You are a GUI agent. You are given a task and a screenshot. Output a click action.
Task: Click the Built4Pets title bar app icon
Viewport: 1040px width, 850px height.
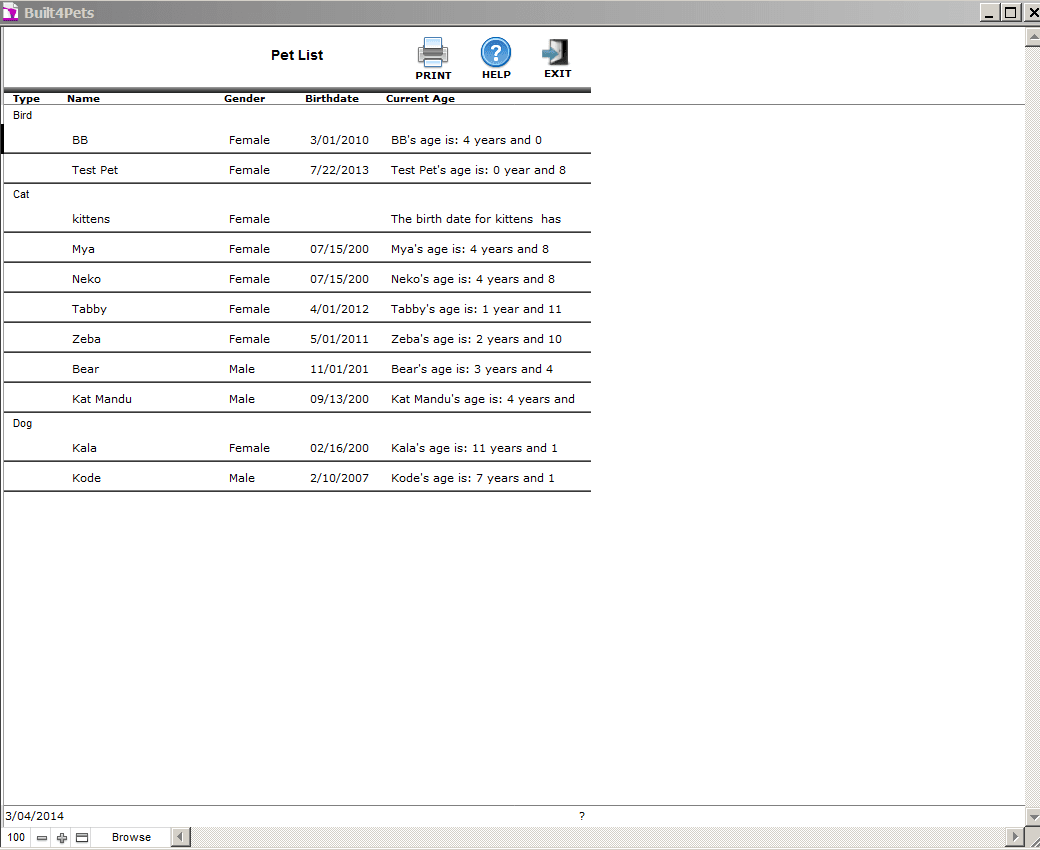click(x=11, y=13)
